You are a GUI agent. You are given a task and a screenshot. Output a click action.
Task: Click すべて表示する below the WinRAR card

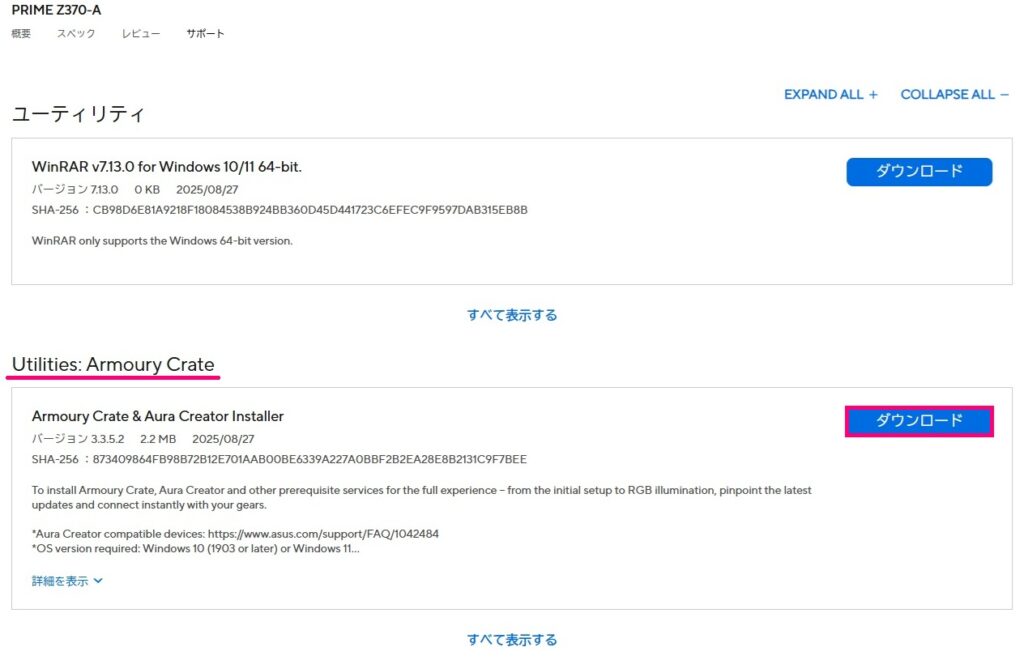pyautogui.click(x=511, y=315)
